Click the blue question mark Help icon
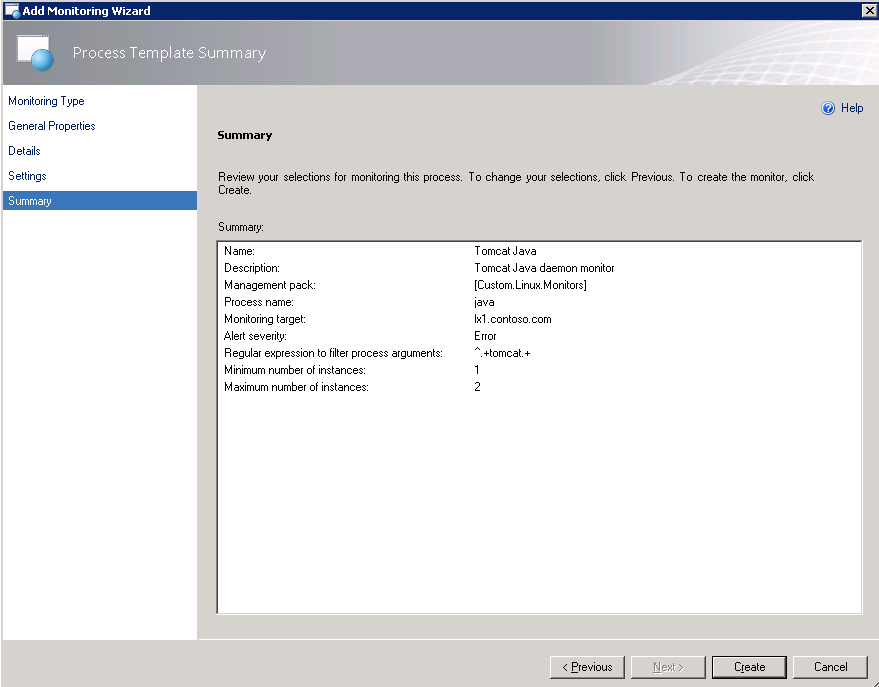Screen dimensions: 879x687 tap(828, 108)
